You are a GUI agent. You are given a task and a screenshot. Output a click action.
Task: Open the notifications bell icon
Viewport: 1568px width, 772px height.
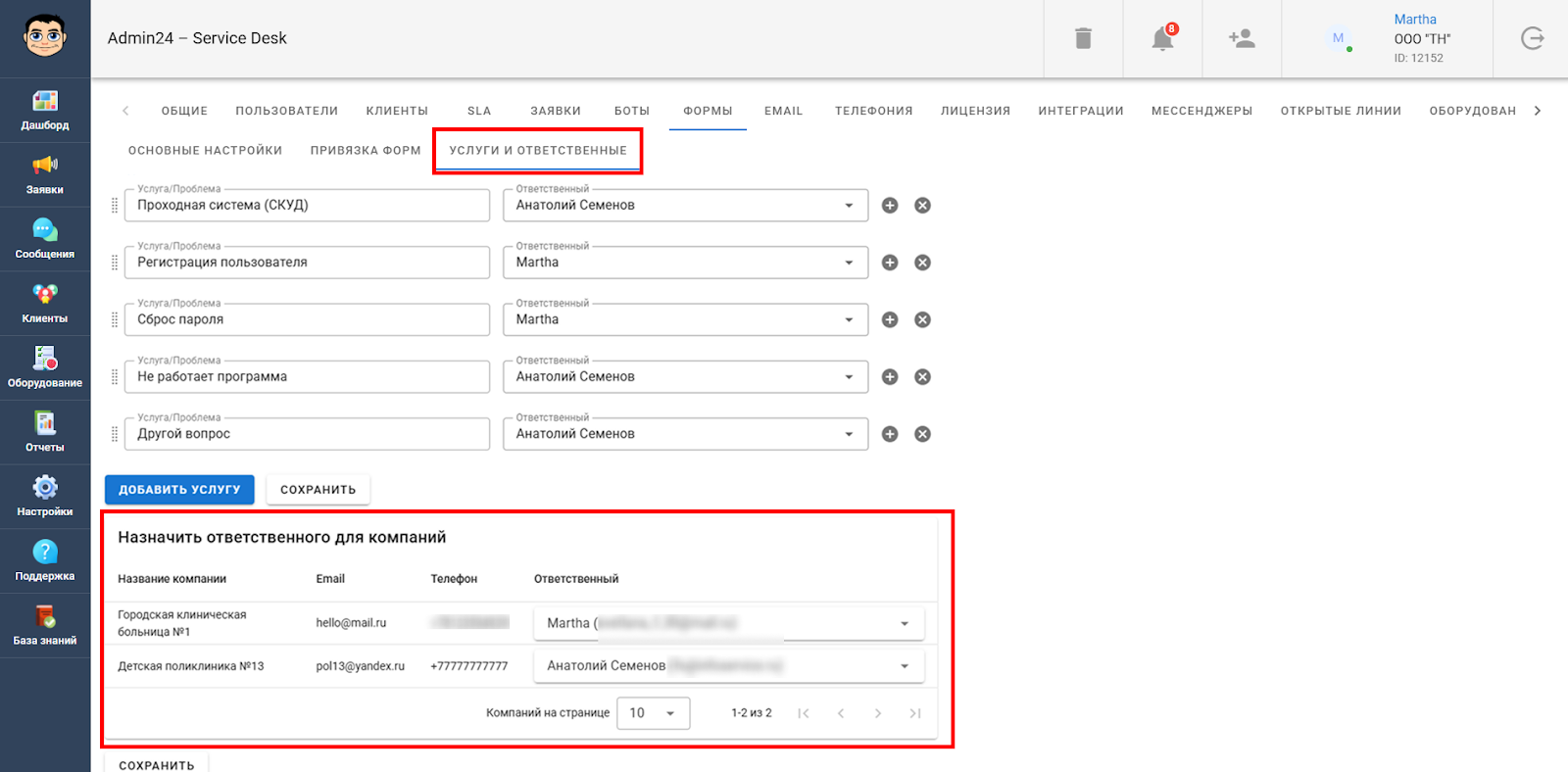(1162, 39)
